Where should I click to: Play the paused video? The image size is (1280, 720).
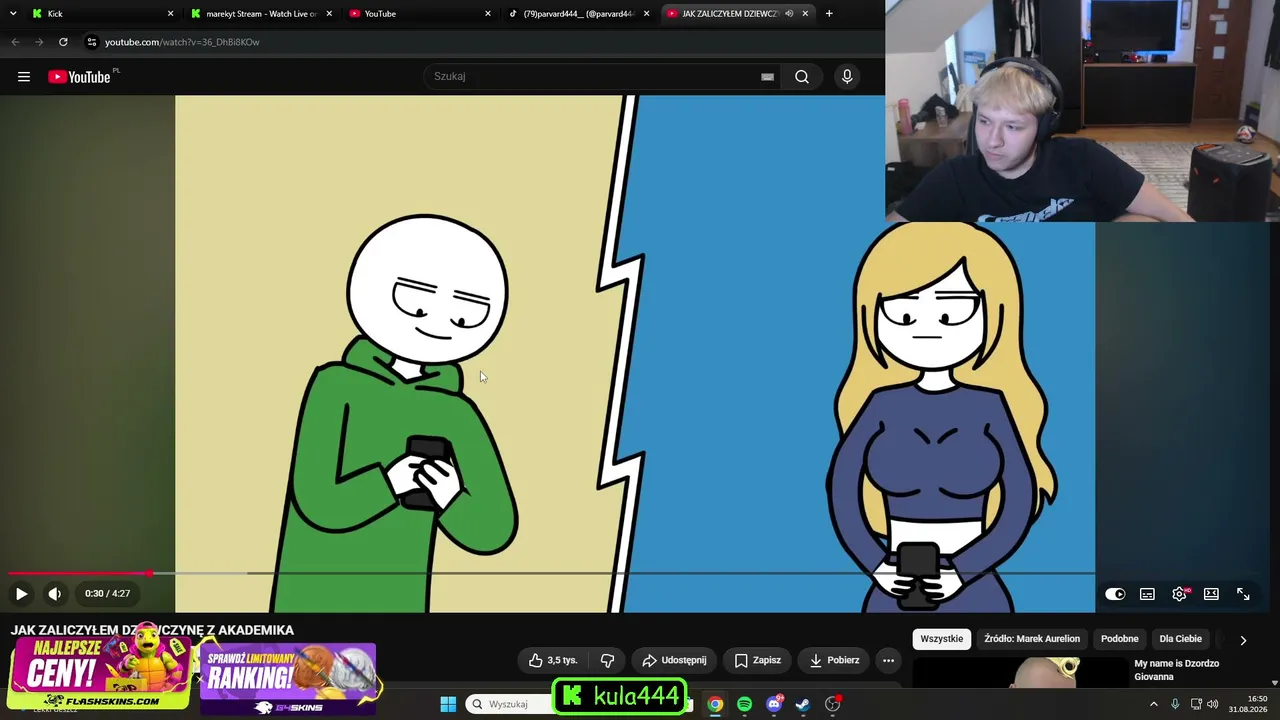tap(21, 594)
